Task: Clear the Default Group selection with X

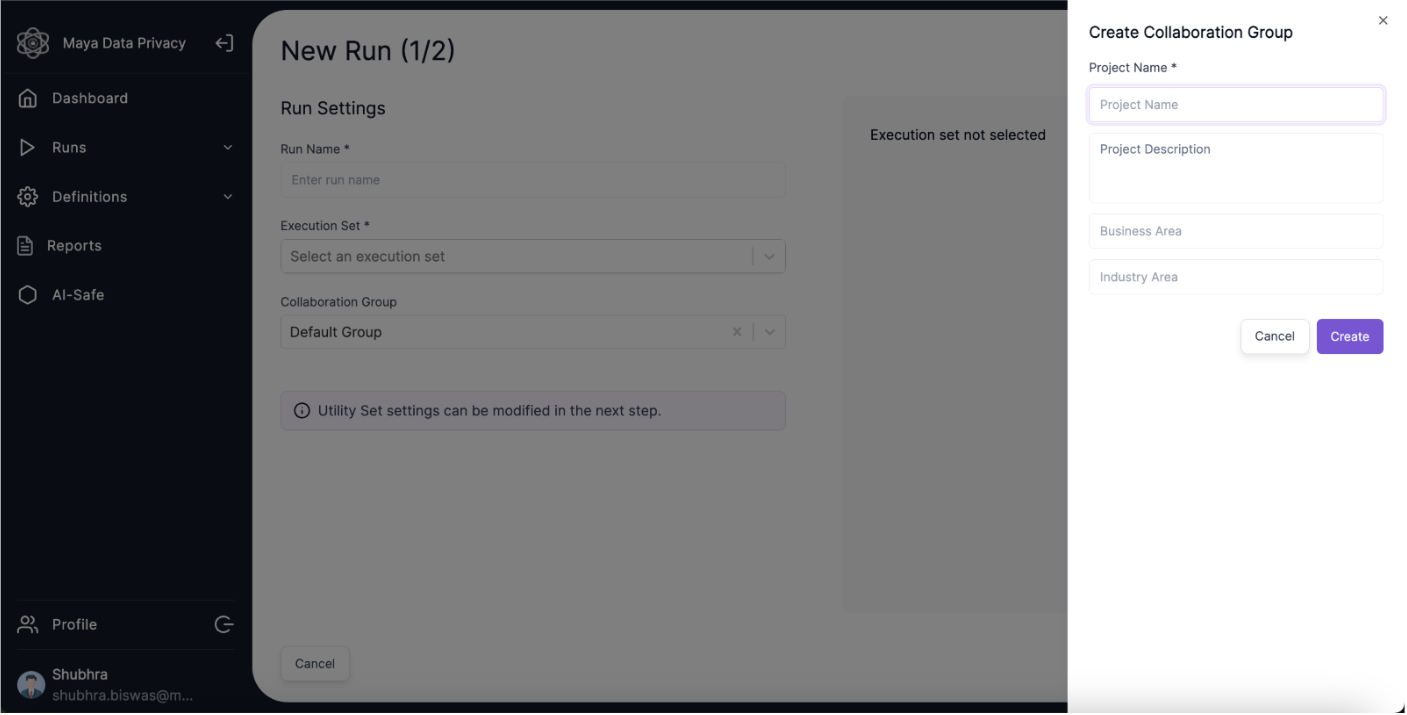Action: tap(737, 332)
